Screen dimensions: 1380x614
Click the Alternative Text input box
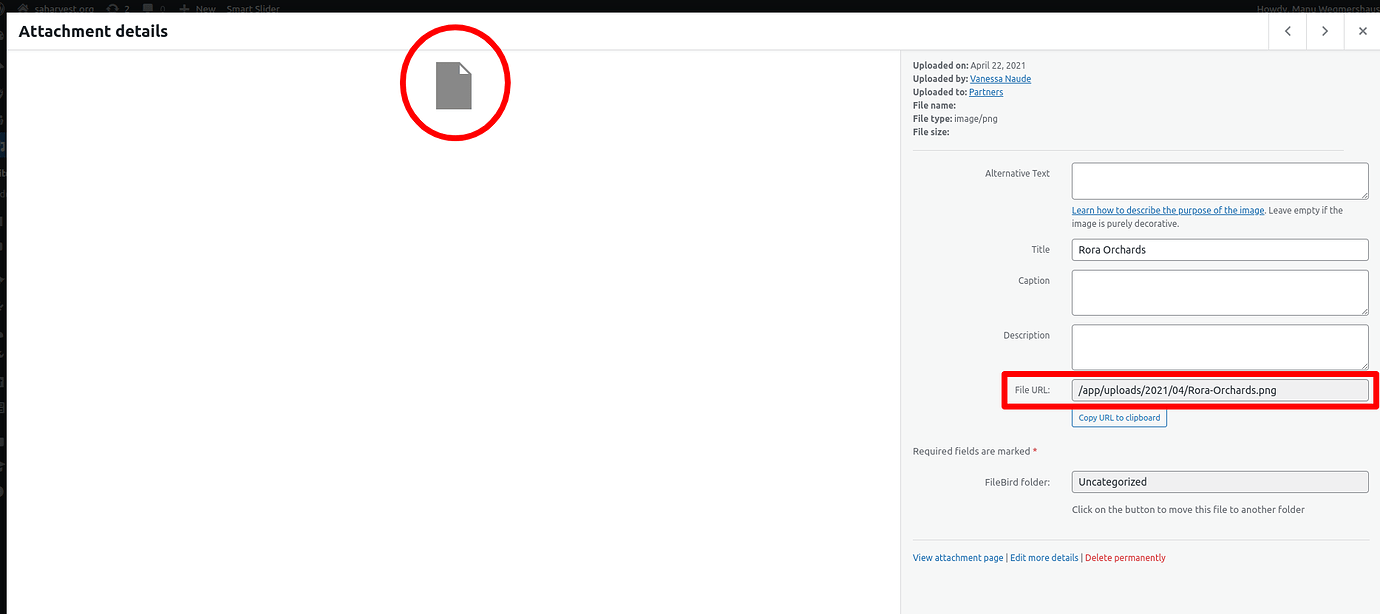[1219, 181]
